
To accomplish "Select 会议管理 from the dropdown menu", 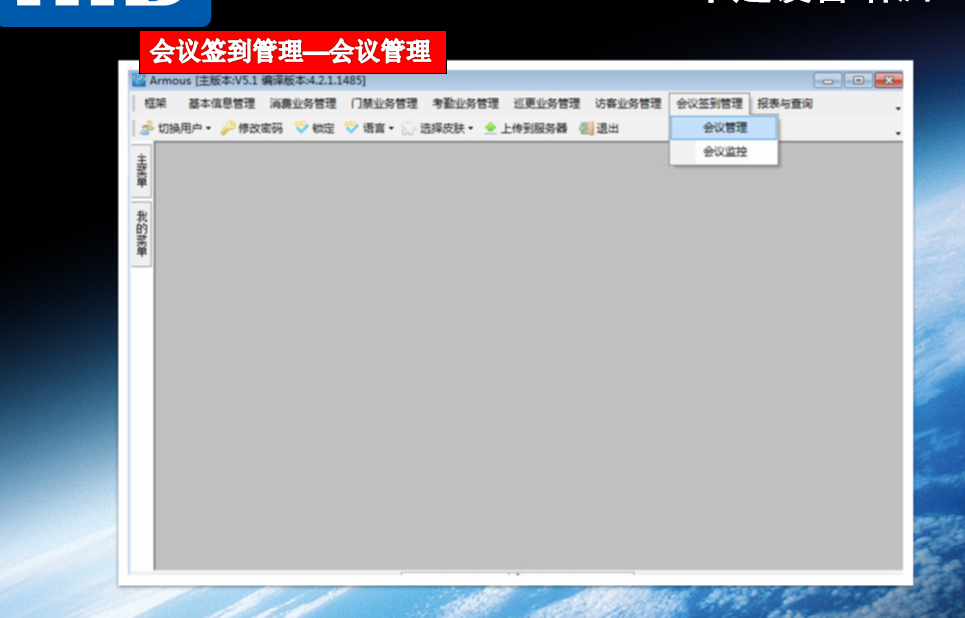I will click(724, 128).
